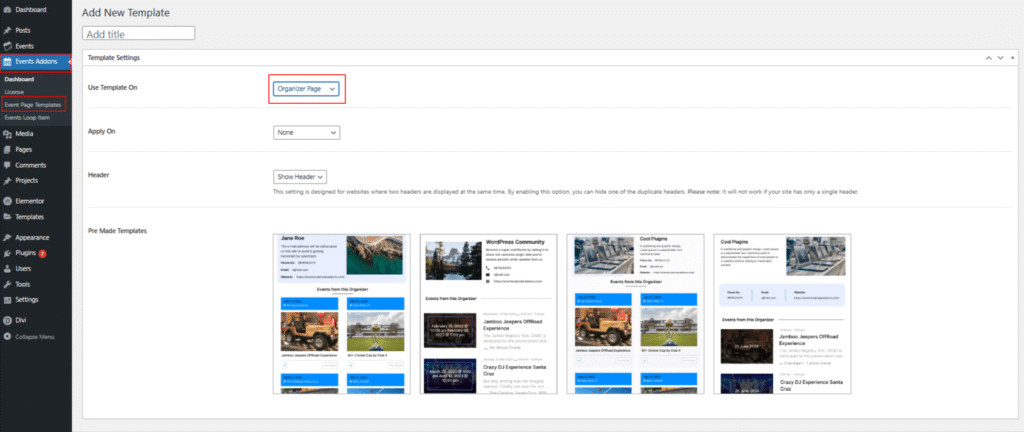Click the Media icon in sidebar

click(x=8, y=134)
